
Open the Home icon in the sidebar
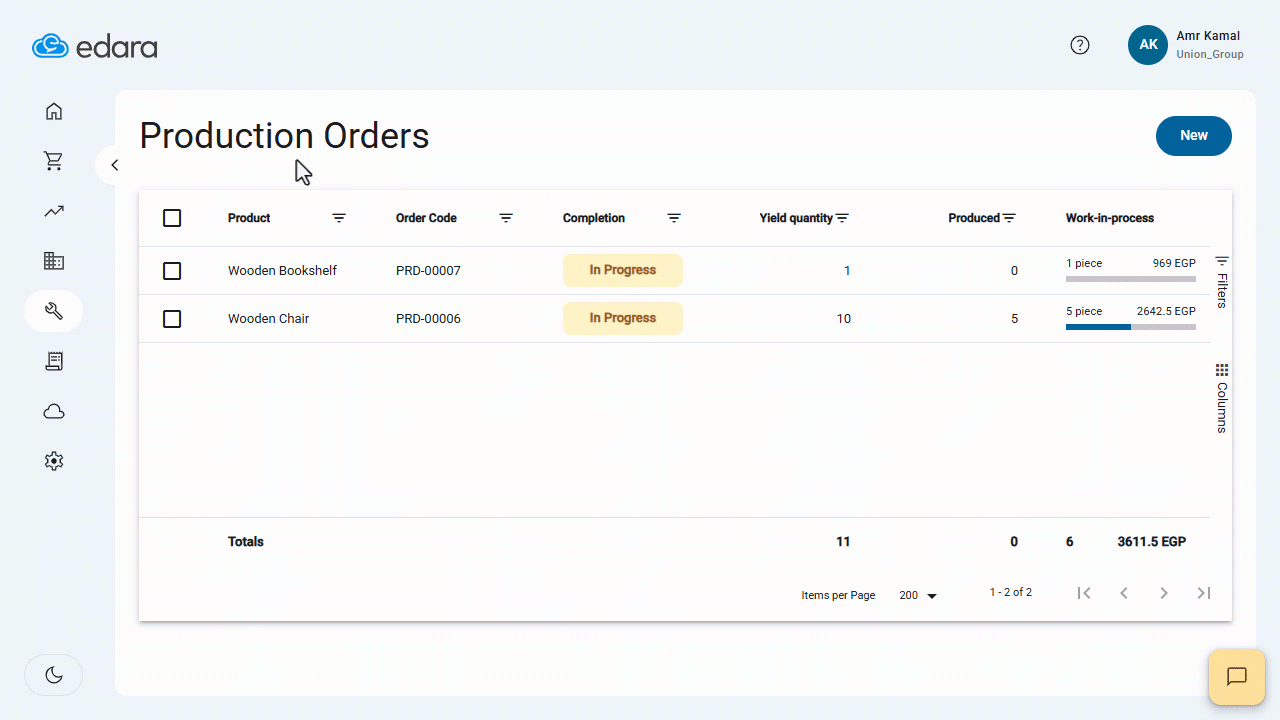[53, 111]
